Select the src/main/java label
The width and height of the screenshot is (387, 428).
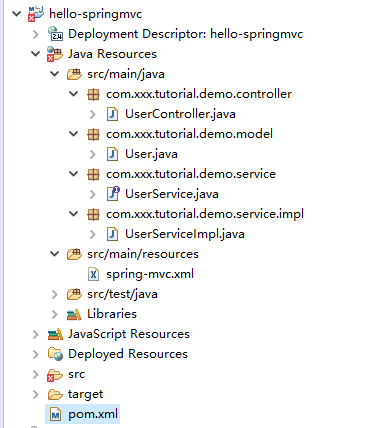tap(126, 74)
